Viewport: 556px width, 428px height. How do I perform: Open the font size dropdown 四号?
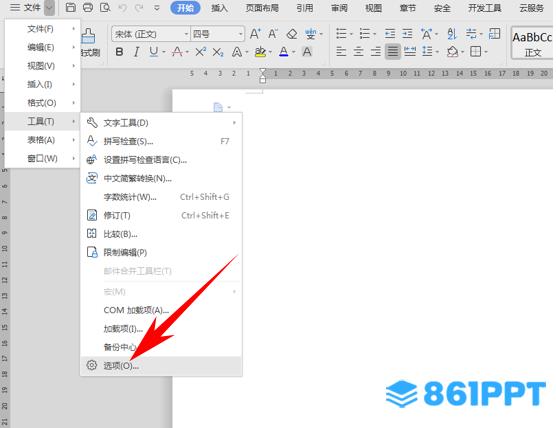217,34
